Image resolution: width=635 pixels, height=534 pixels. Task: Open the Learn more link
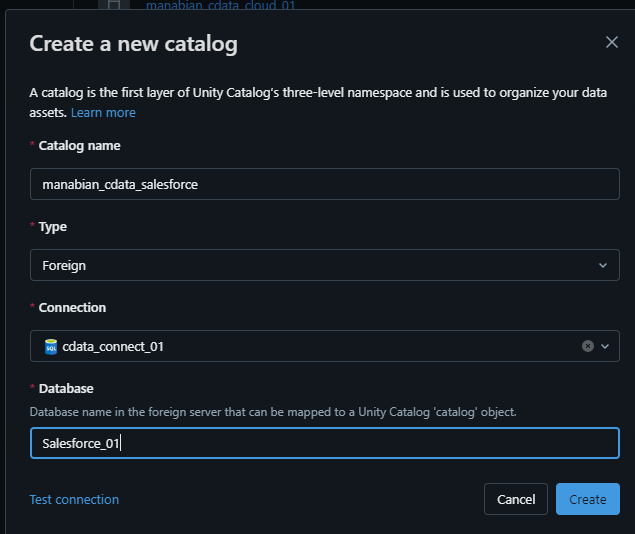point(103,113)
